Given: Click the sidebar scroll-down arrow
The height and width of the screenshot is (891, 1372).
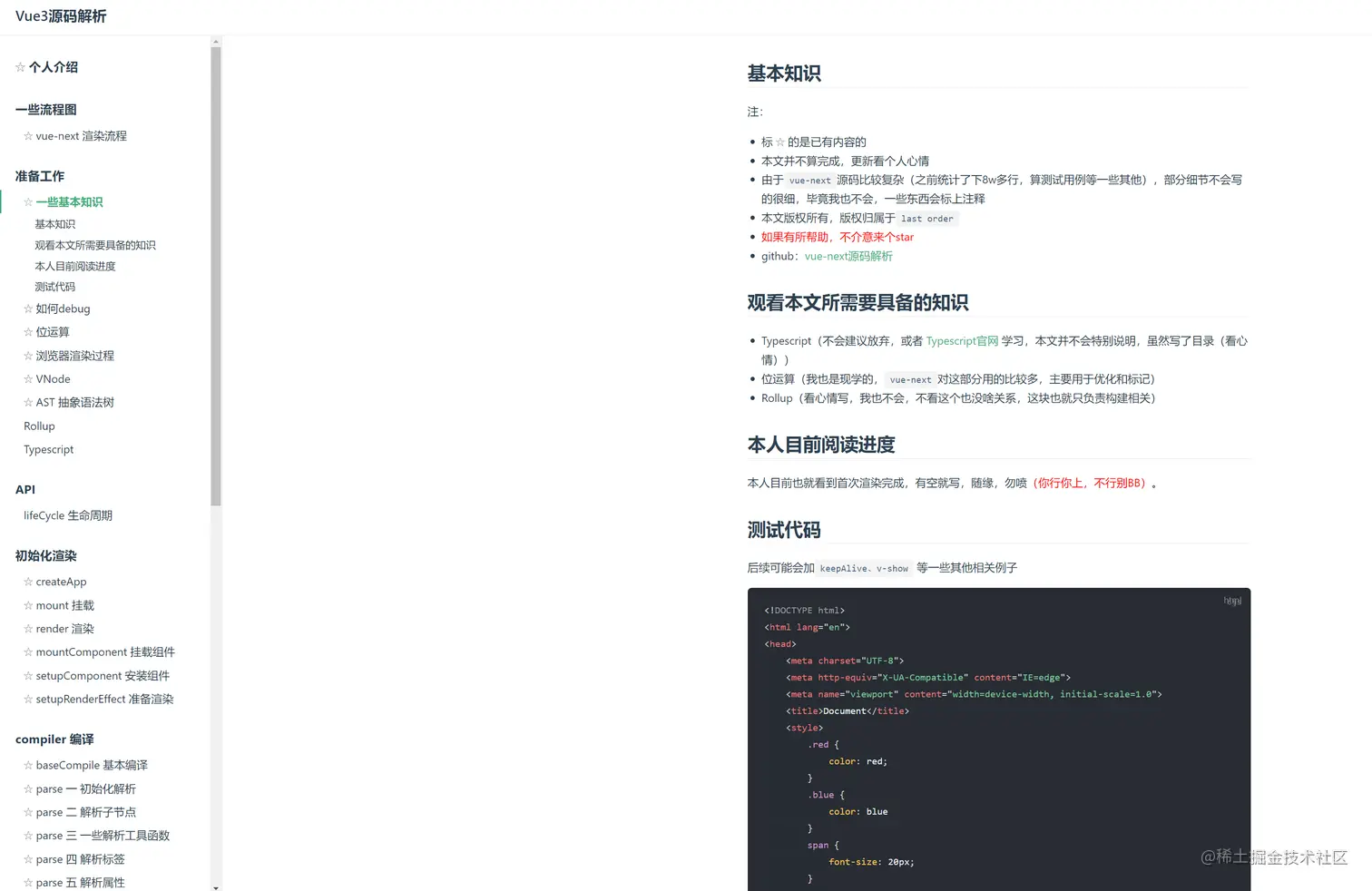Looking at the screenshot, I should click(216, 886).
